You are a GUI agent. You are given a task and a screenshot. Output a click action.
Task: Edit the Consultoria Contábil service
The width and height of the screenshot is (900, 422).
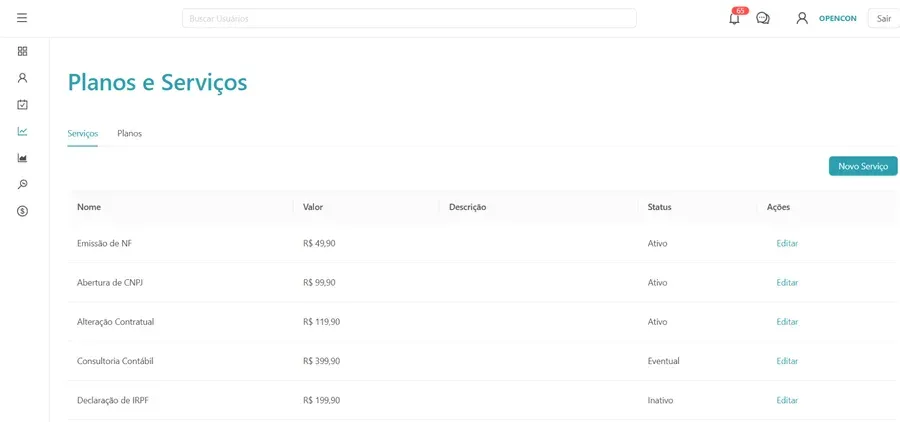pos(787,361)
